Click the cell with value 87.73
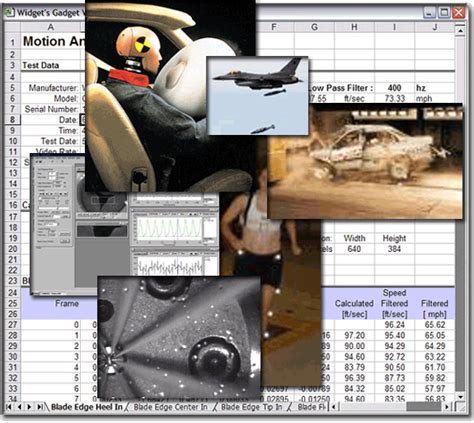The width and height of the screenshot is (474, 423). 395,378
